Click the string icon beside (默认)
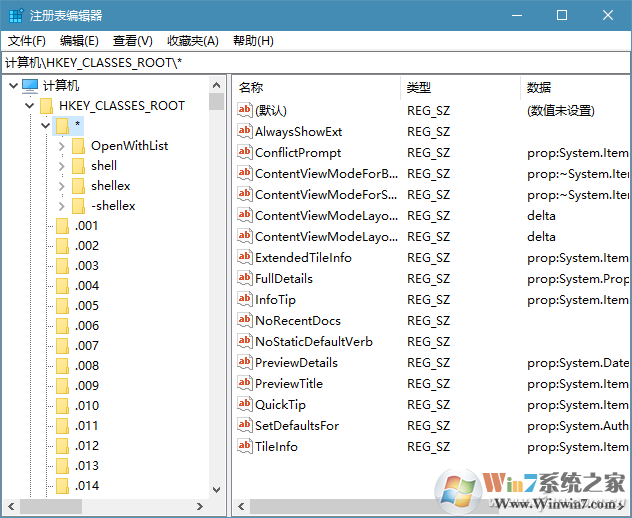The width and height of the screenshot is (632, 518). (245, 110)
